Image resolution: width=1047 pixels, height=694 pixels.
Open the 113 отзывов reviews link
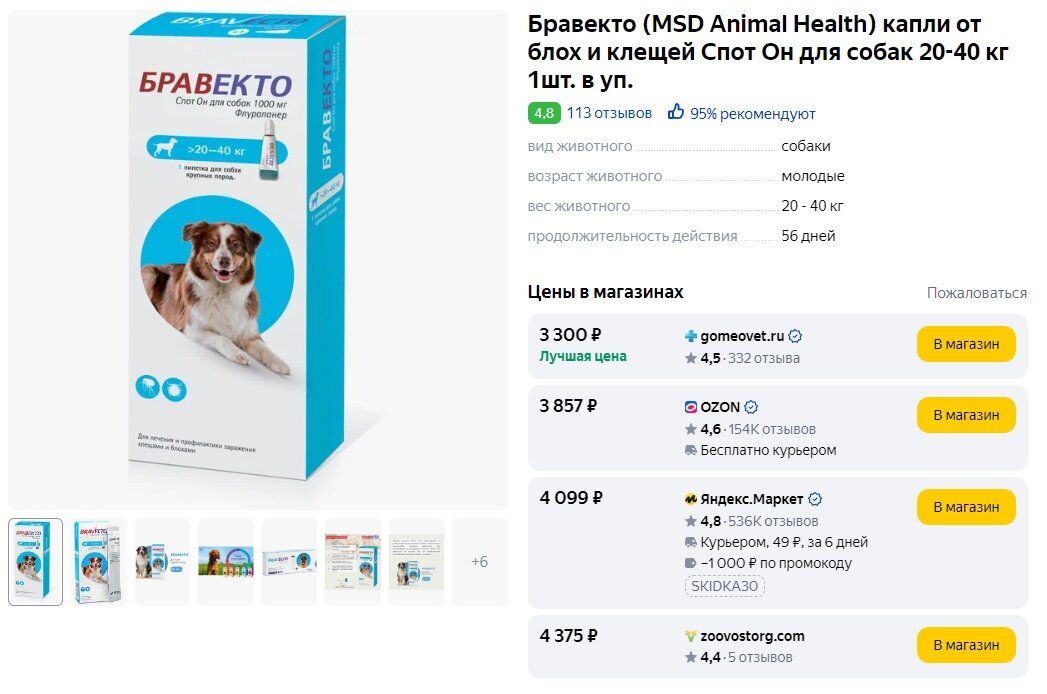pyautogui.click(x=609, y=113)
